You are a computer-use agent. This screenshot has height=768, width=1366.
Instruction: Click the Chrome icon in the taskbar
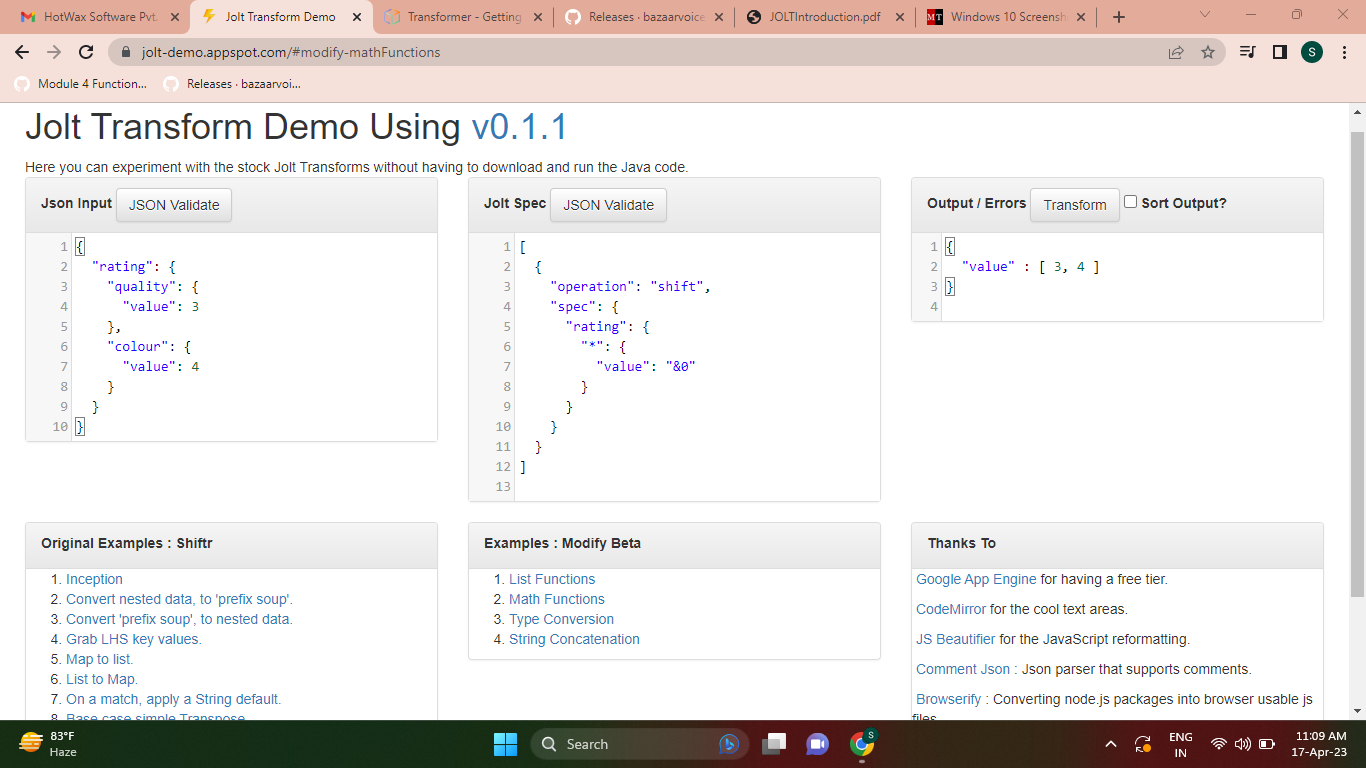[x=862, y=744]
